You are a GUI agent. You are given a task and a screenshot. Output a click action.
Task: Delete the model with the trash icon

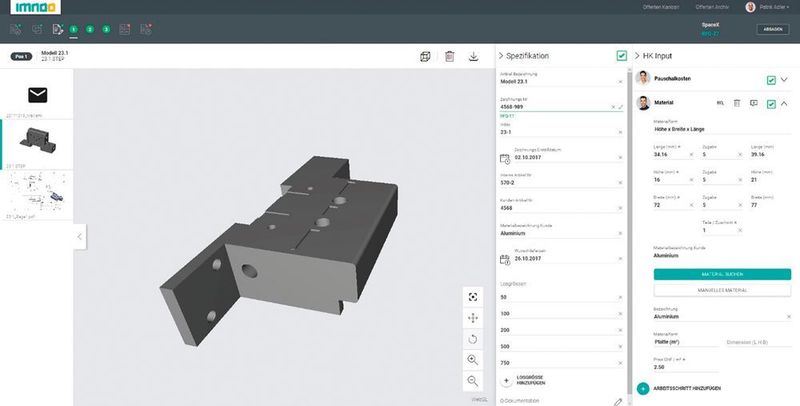point(449,57)
